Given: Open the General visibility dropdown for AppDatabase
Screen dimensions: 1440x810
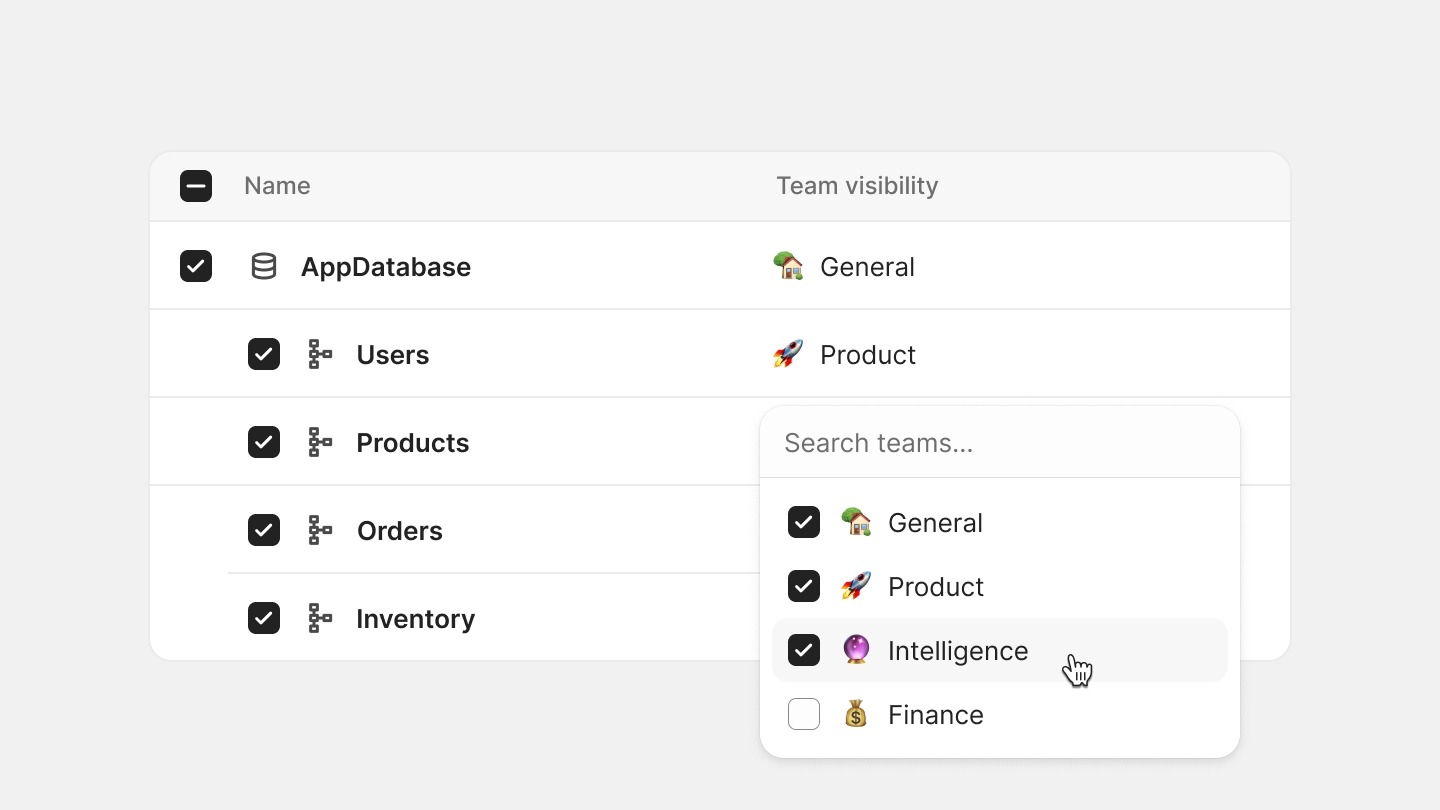Looking at the screenshot, I should click(866, 267).
